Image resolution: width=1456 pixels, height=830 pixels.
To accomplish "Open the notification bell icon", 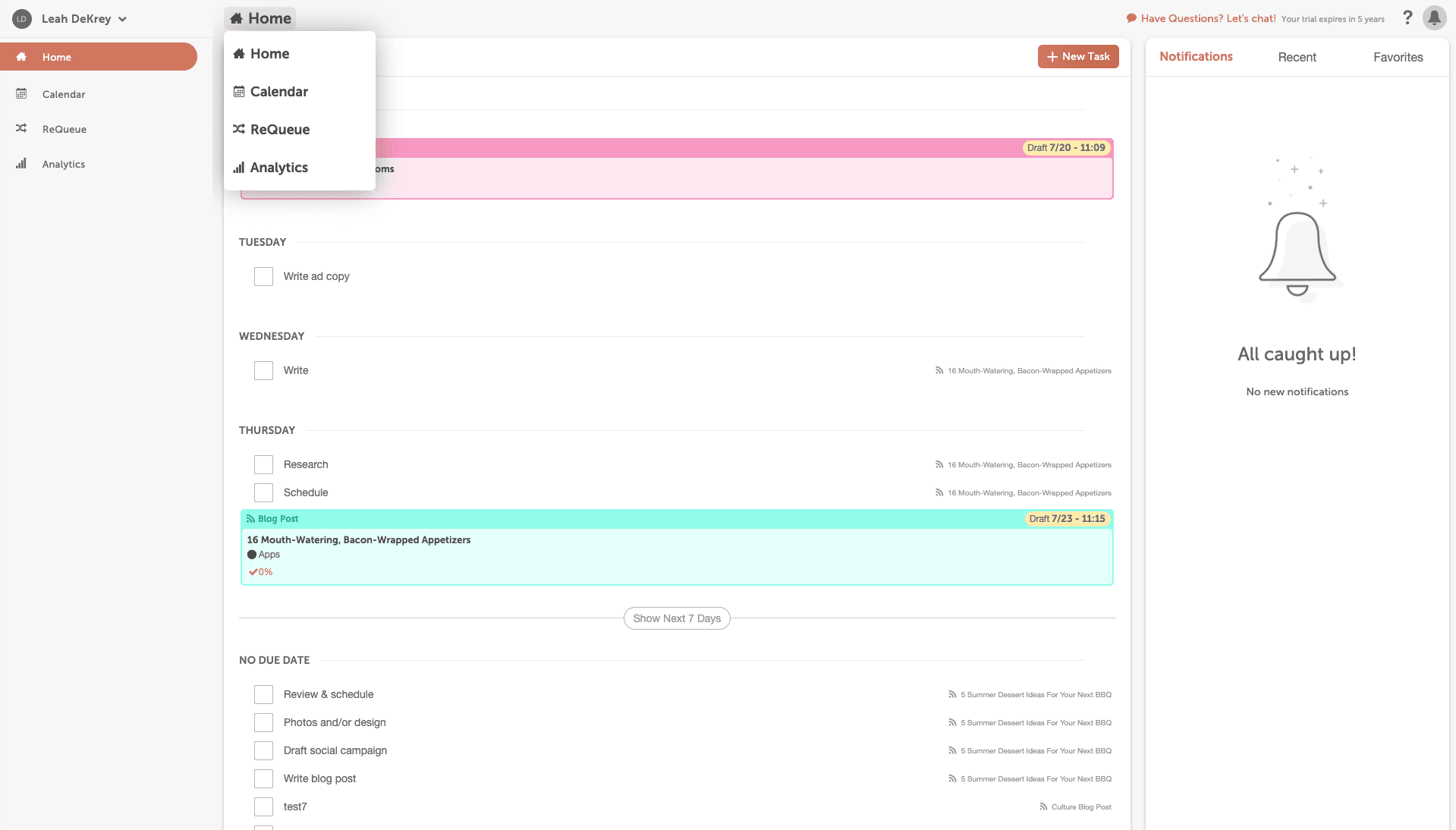I will [1434, 17].
